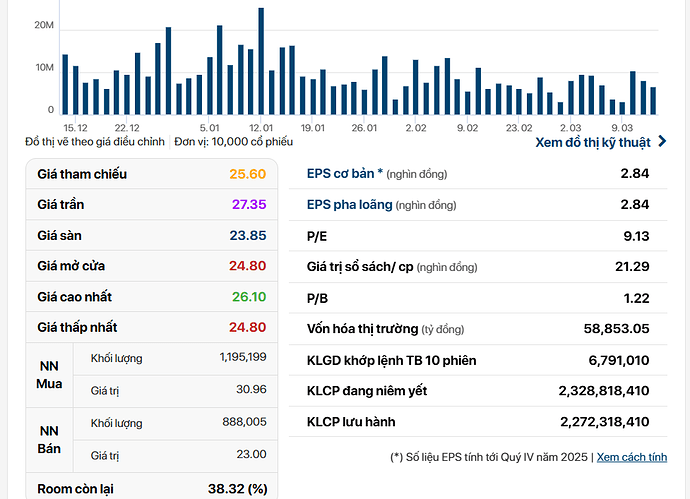Viewport: 690px width, 499px height.
Task: Click the NN Bán Khối lượng value 888,005
Action: coord(242,423)
